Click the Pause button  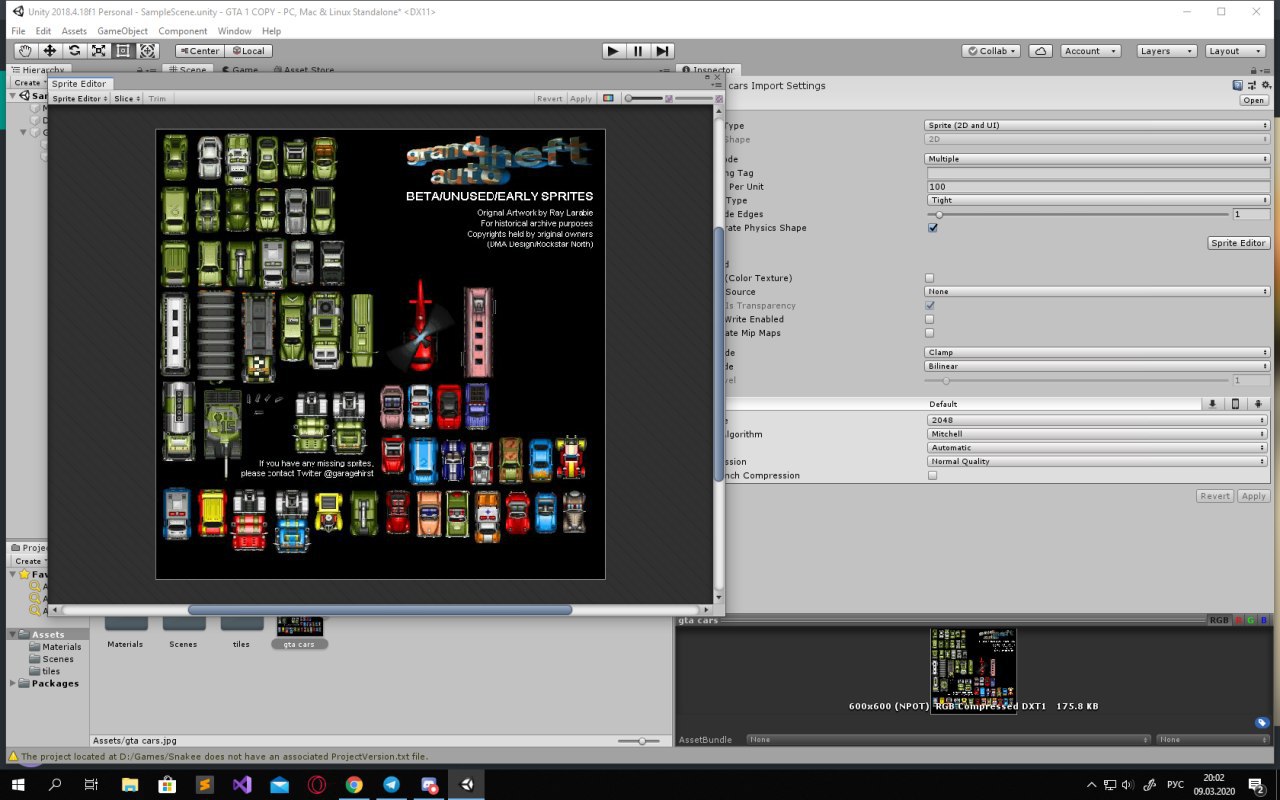[x=638, y=51]
